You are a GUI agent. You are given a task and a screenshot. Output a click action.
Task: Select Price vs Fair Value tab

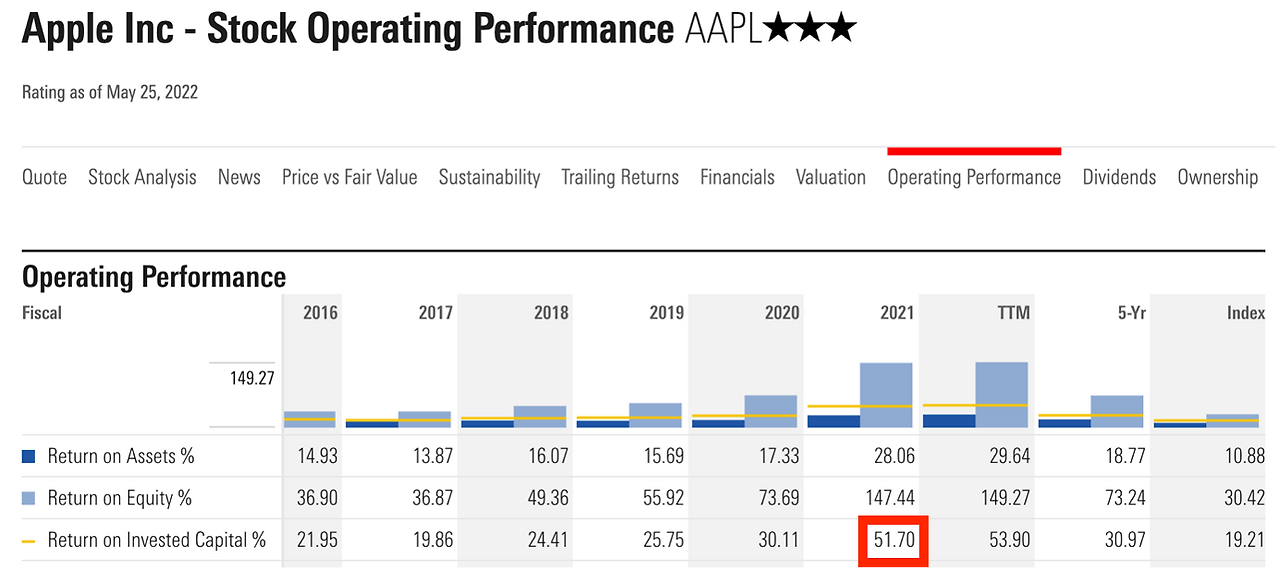tap(349, 177)
